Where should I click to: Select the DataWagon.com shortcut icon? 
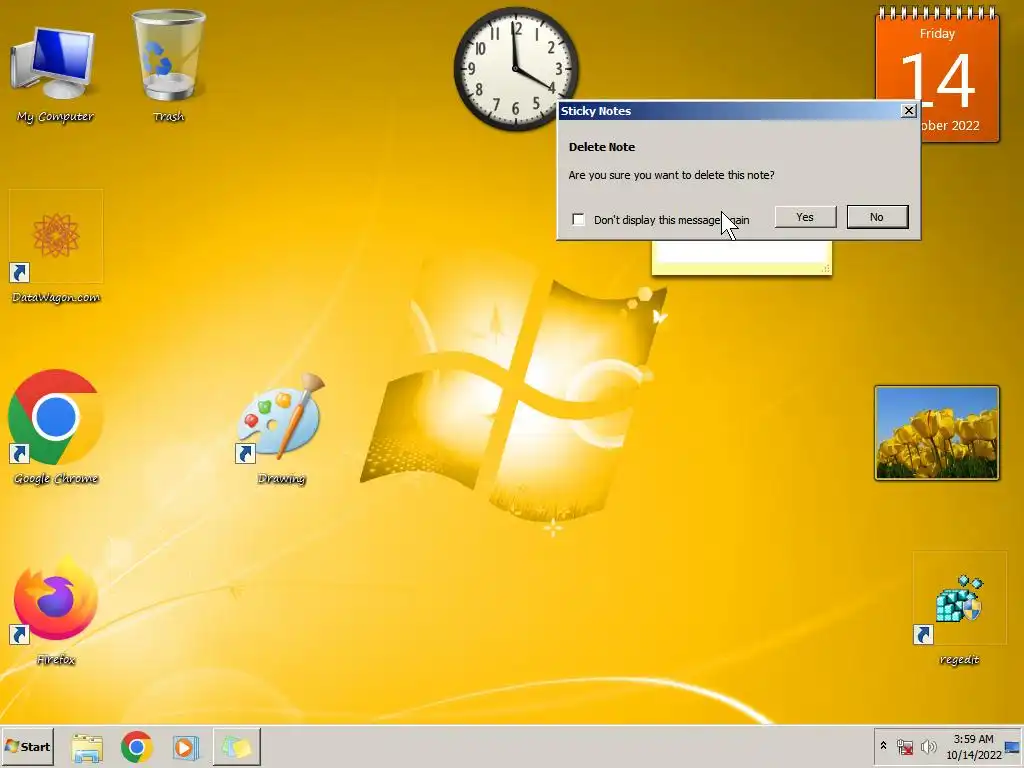coord(56,248)
